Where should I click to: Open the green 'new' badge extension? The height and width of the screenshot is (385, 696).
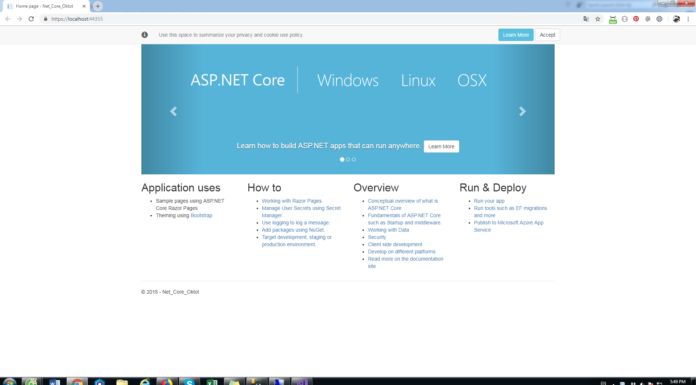coord(613,19)
